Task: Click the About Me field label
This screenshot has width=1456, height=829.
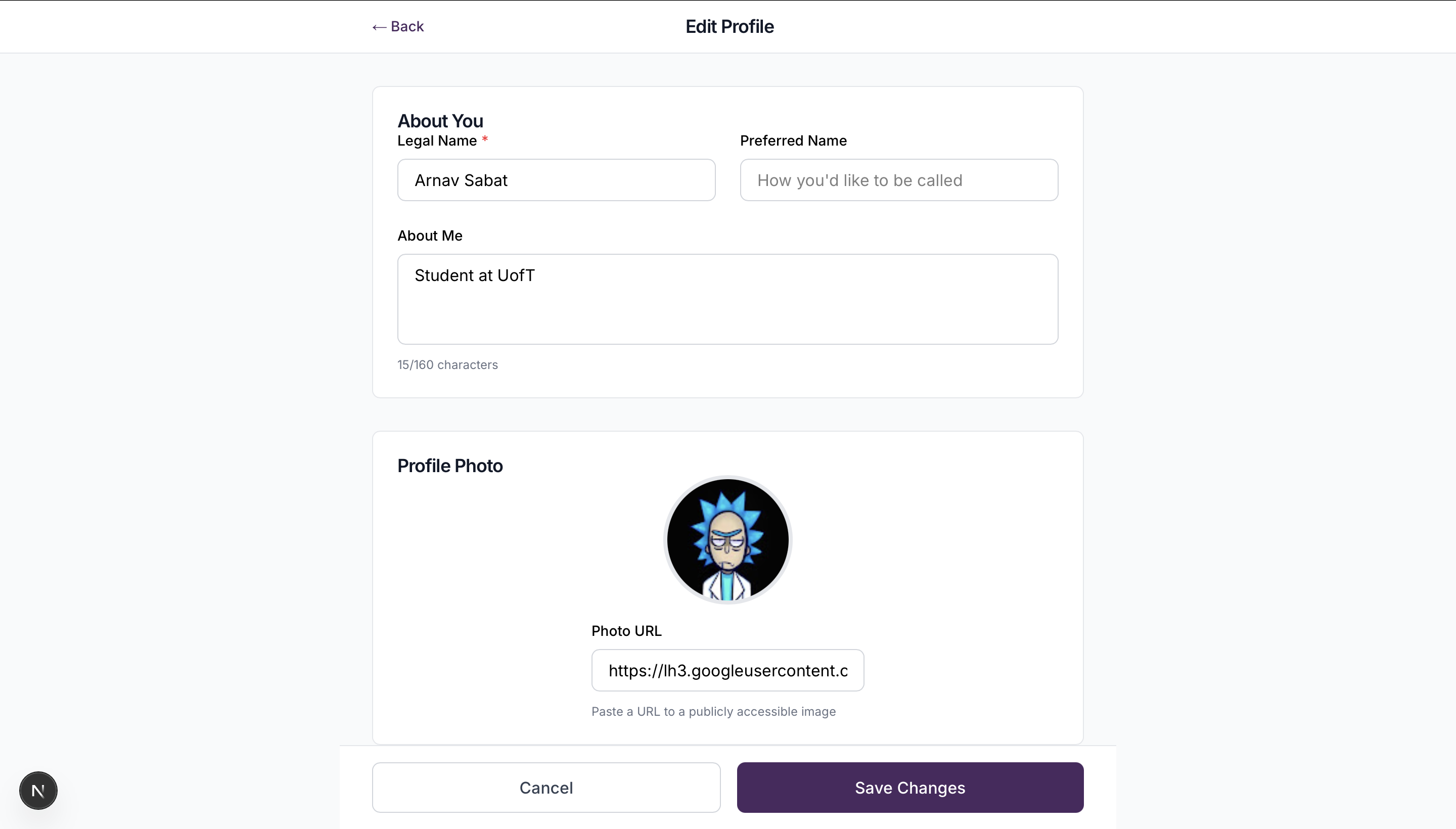Action: 429,236
